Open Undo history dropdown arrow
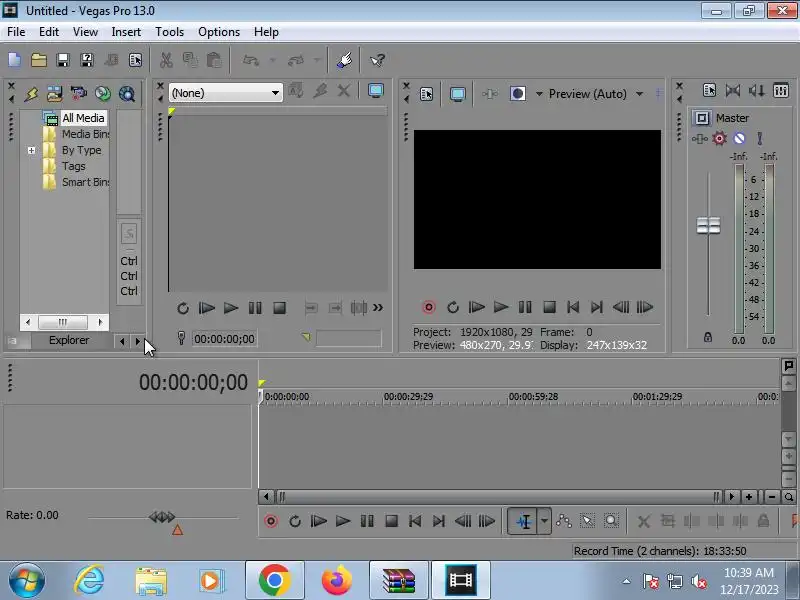The width and height of the screenshot is (800, 600). 272,60
